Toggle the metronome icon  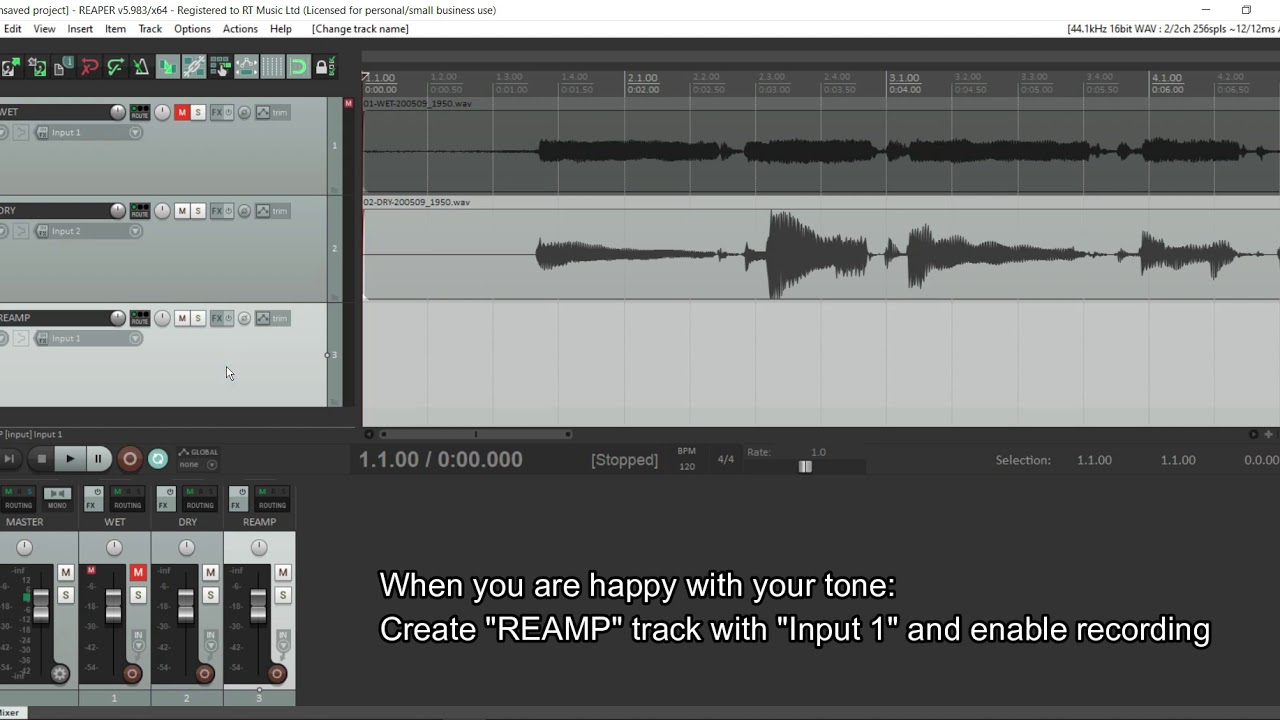(141, 67)
